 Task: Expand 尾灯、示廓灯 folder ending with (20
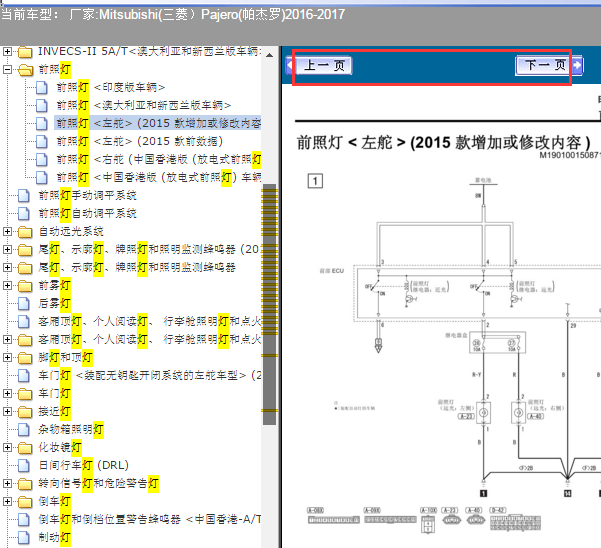7,249
